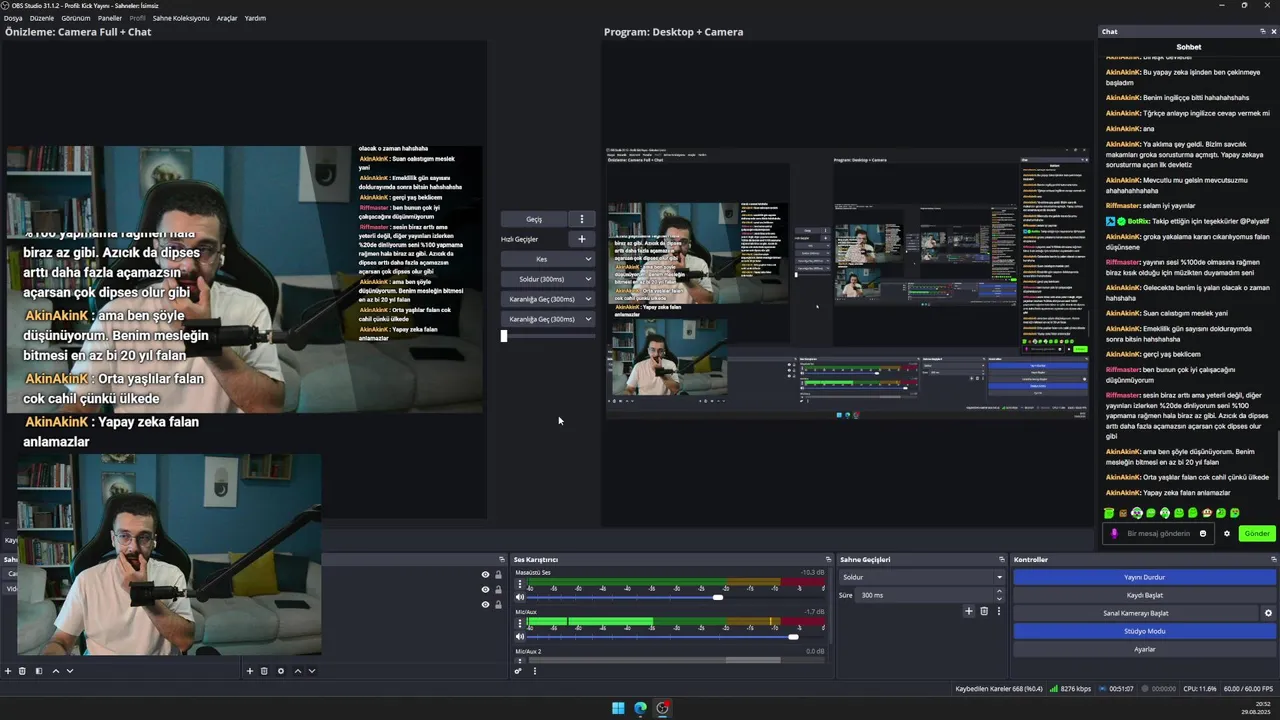Click the purple microphone icon in chat input
Image resolution: width=1280 pixels, height=720 pixels.
pos(1114,533)
